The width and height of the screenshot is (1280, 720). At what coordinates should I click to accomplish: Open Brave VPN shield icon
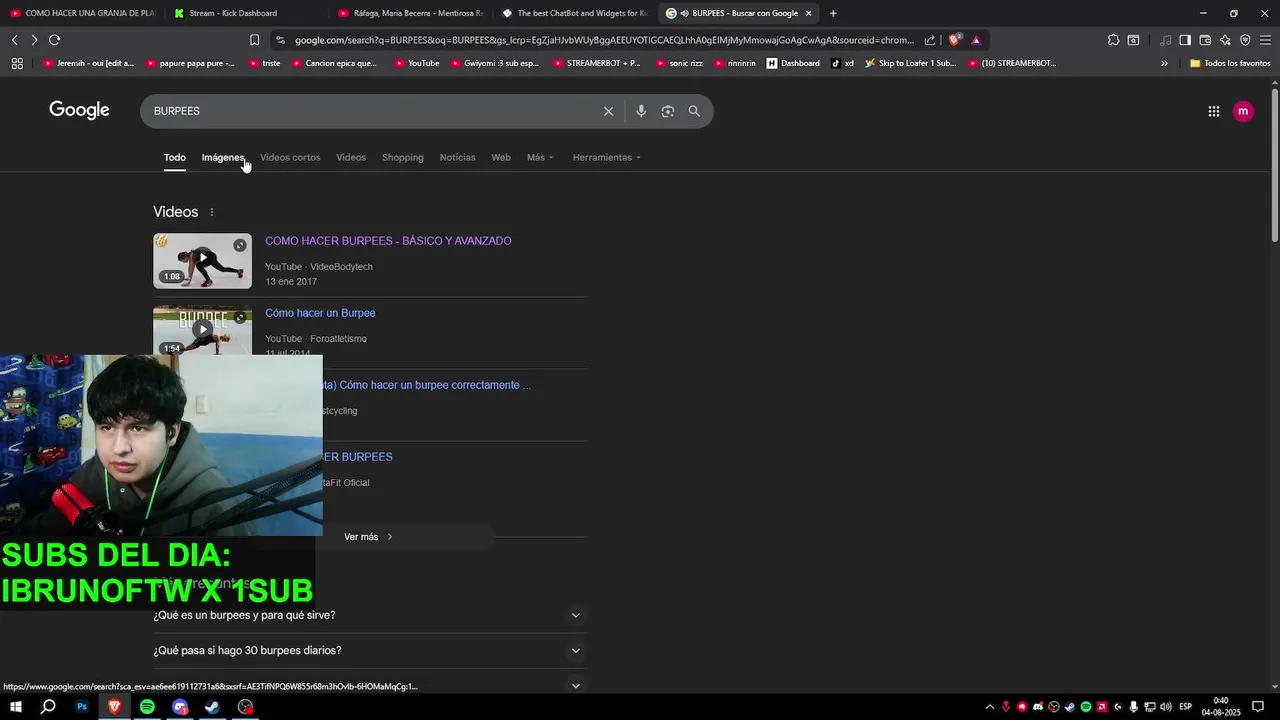(1245, 40)
